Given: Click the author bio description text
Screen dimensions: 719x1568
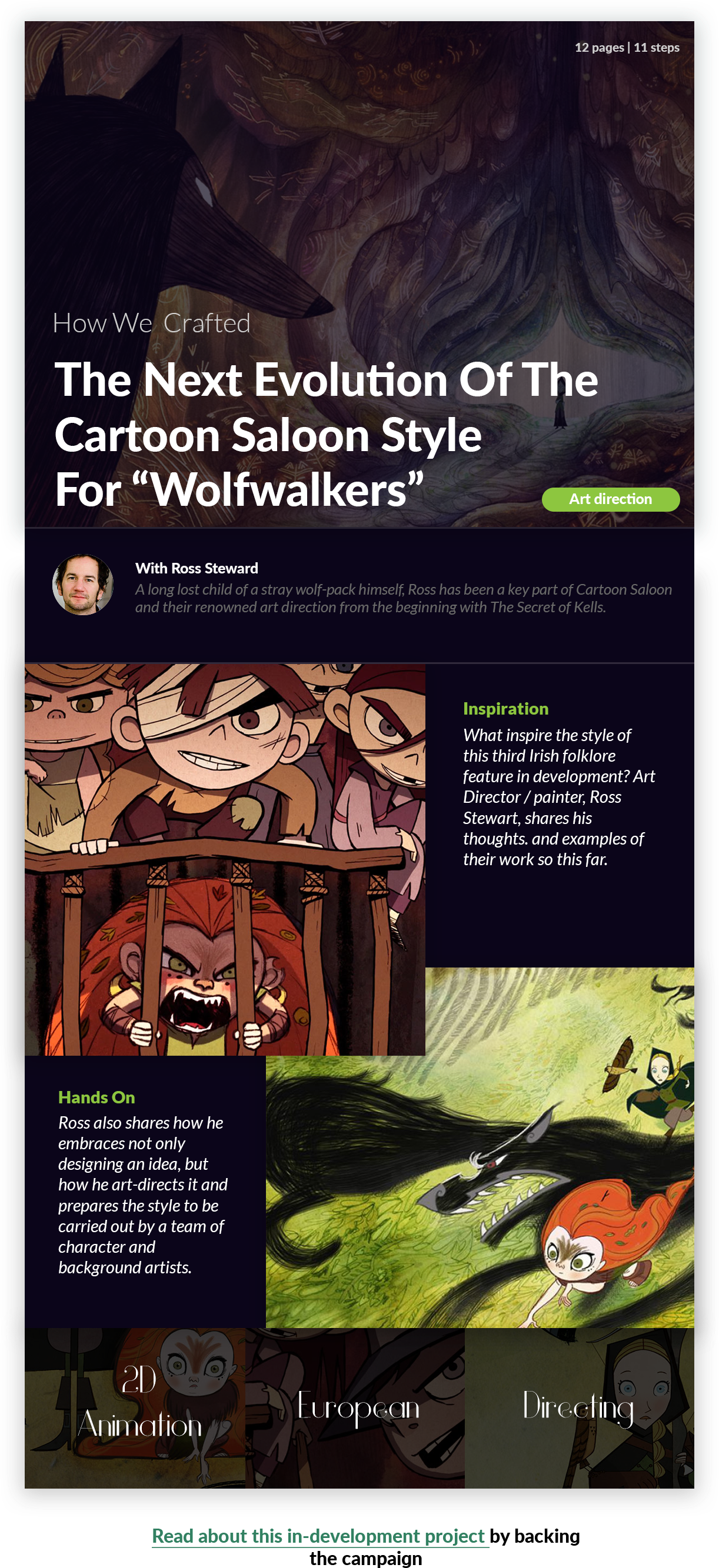Looking at the screenshot, I should (403, 598).
